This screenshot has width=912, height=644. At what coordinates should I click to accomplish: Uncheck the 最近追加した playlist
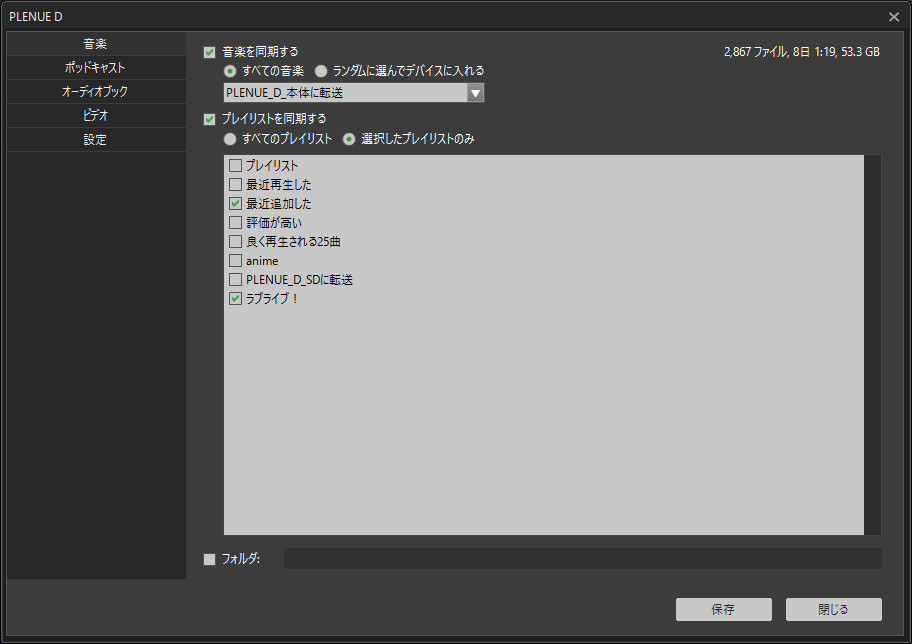coord(236,204)
